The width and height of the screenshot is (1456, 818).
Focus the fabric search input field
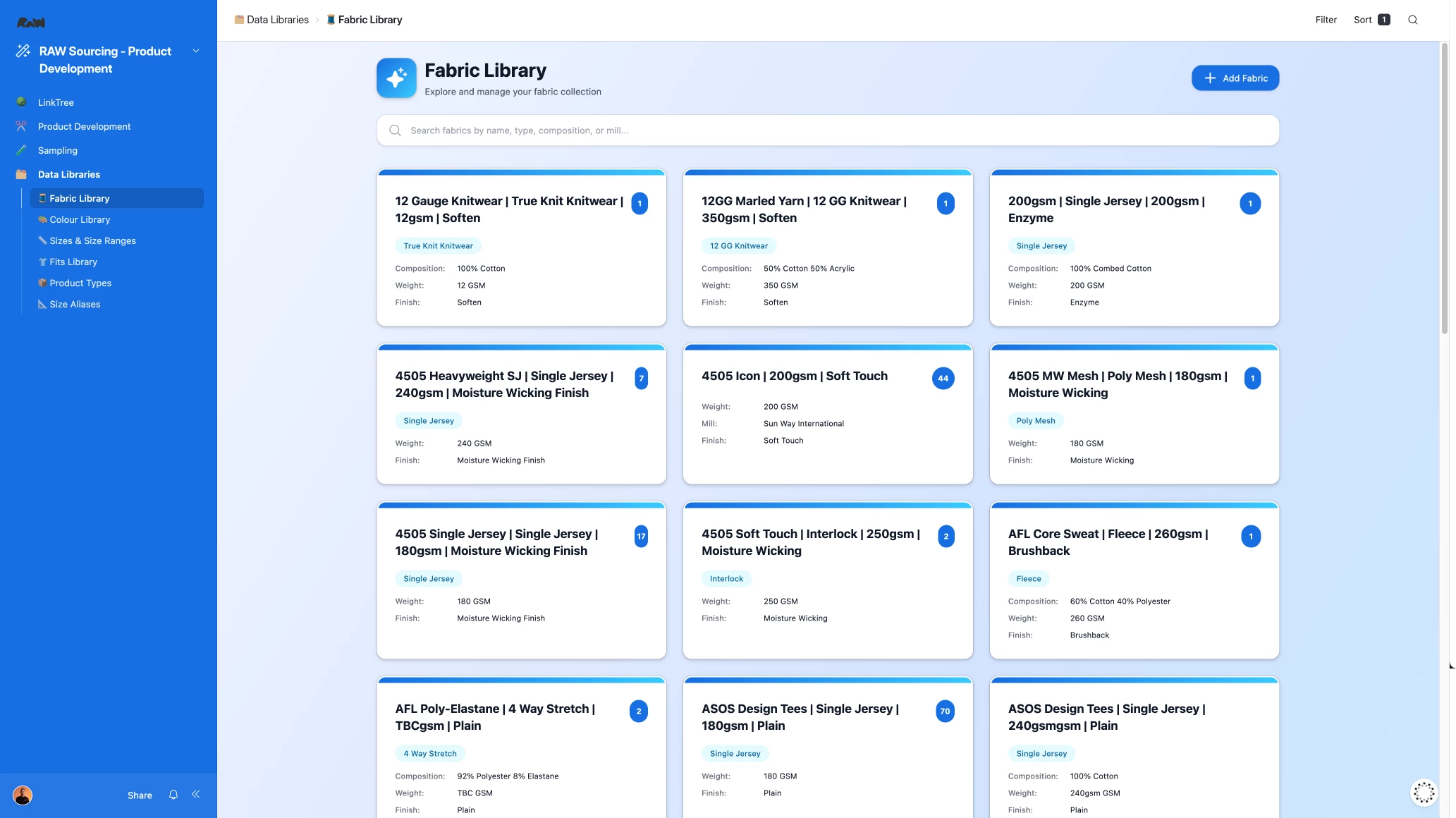coord(827,130)
